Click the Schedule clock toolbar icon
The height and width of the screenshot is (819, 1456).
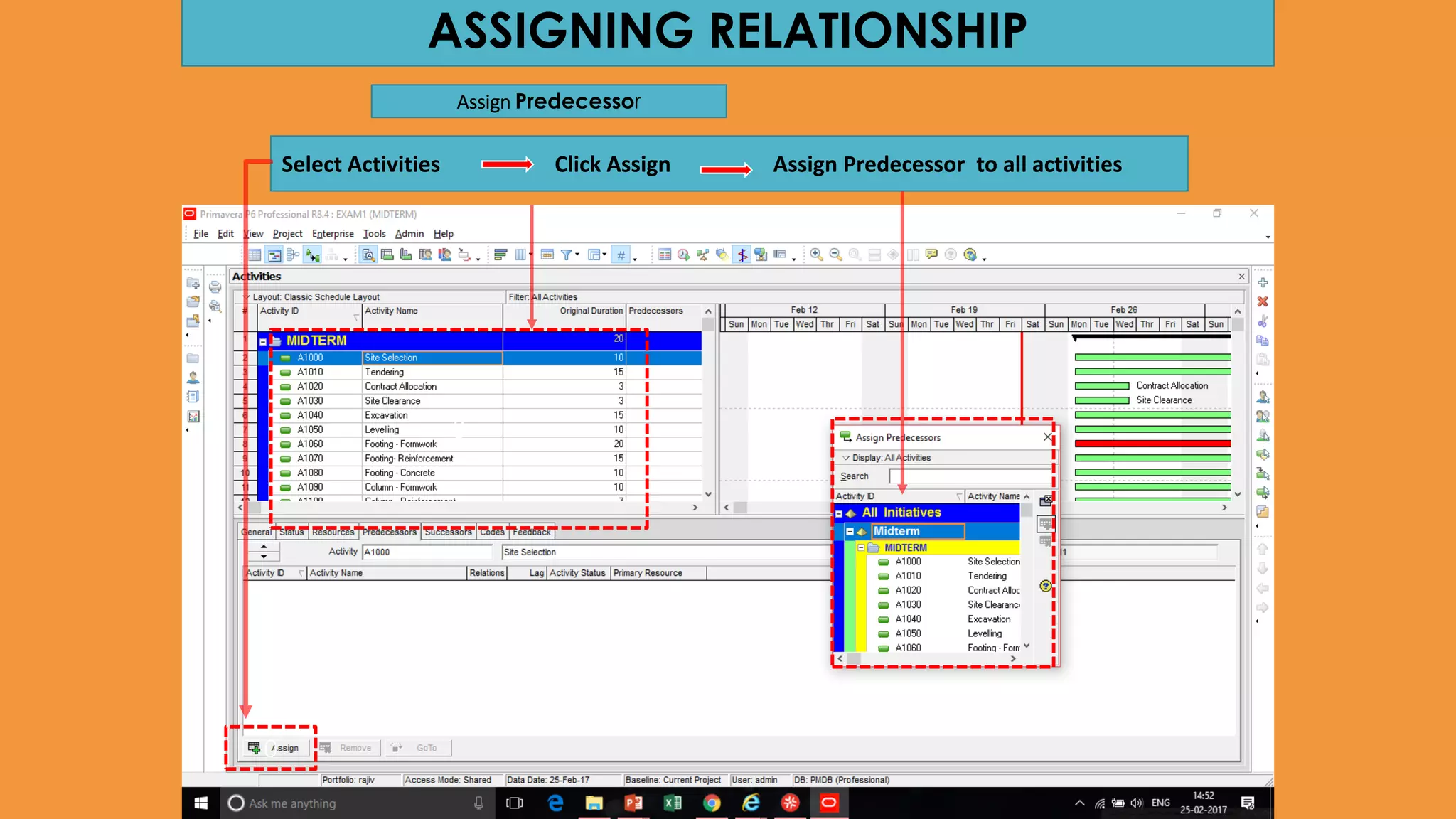tap(683, 255)
